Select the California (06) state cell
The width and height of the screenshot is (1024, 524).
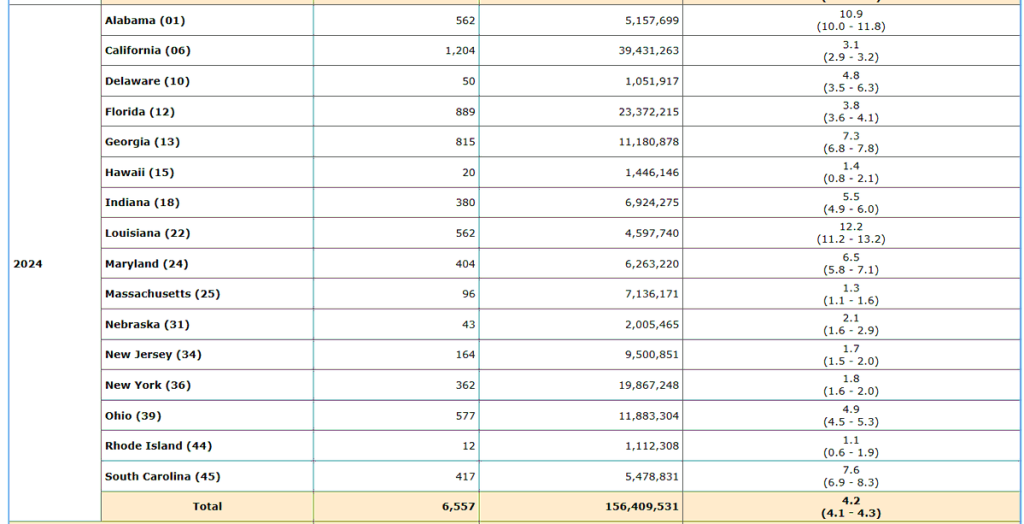click(x=150, y=50)
